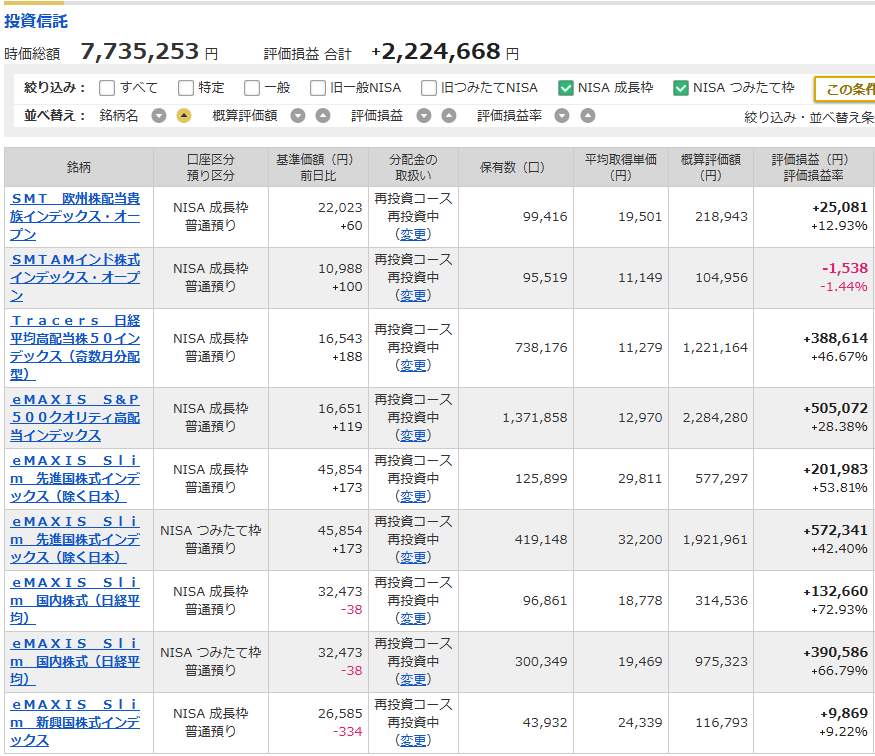Click 変更 in row with 保有数 96,861
875x756 pixels.
point(413,618)
